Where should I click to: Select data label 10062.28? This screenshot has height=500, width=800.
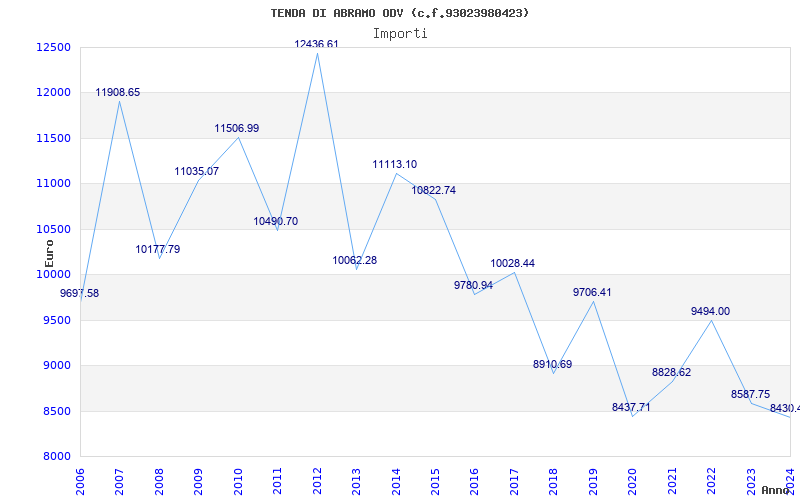click(x=355, y=260)
